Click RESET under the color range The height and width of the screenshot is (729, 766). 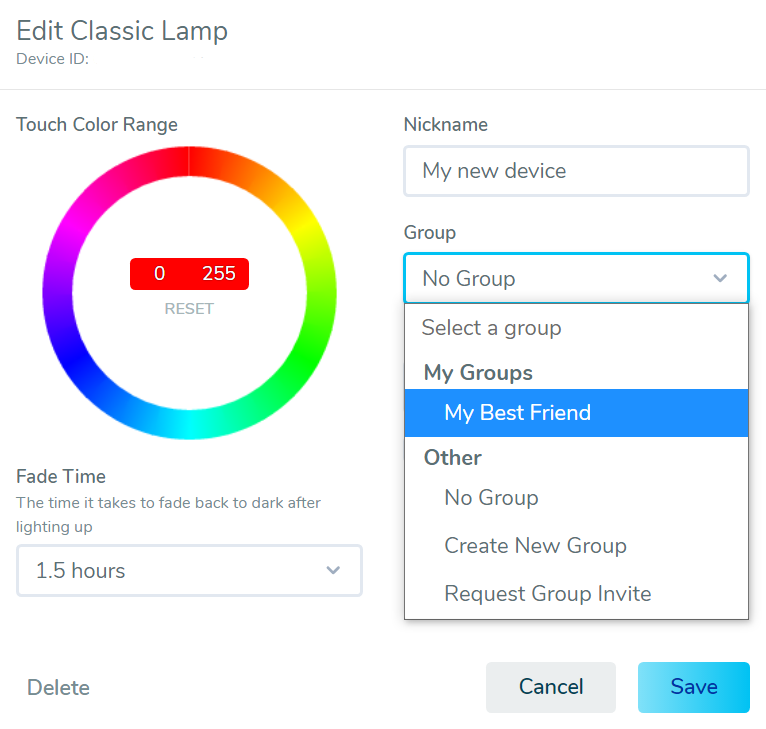click(x=189, y=309)
